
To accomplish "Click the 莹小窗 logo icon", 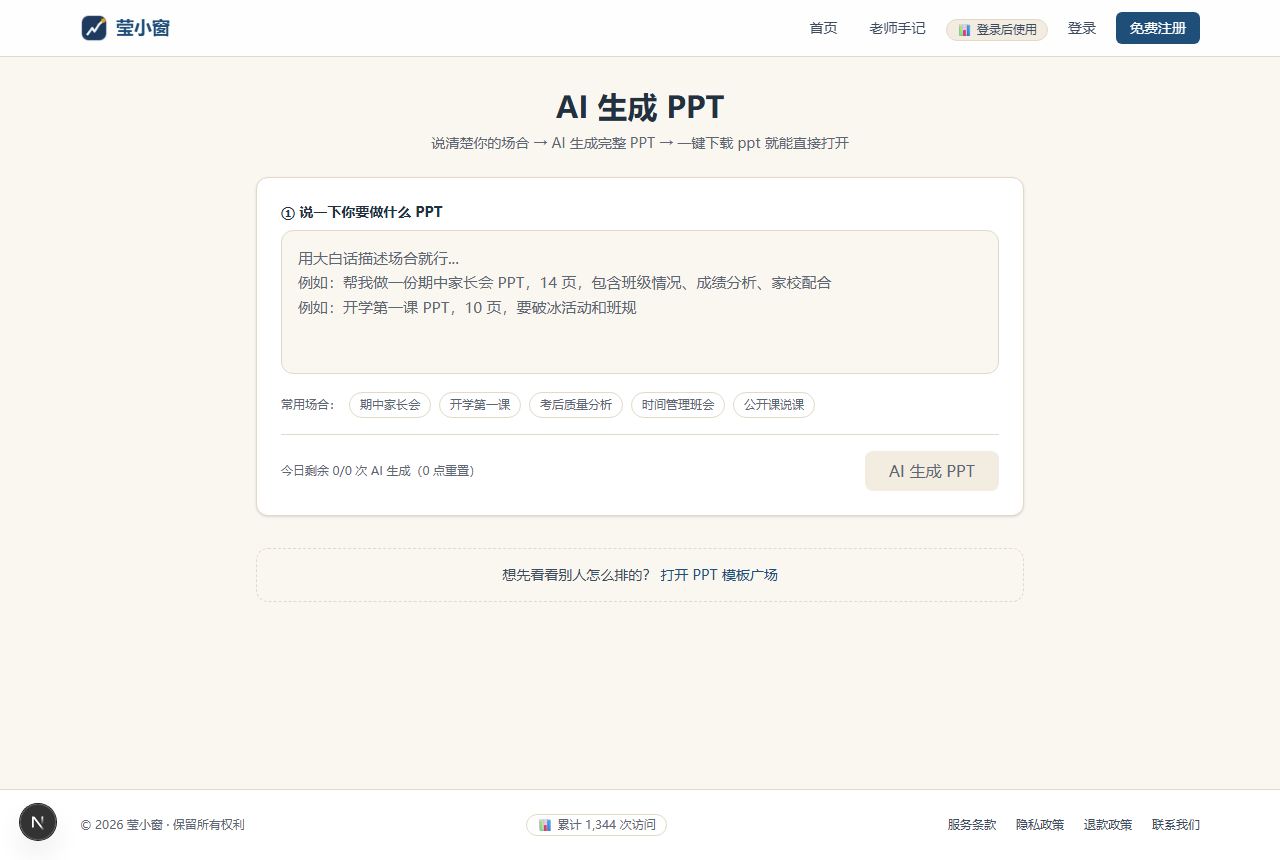I will point(94,28).
